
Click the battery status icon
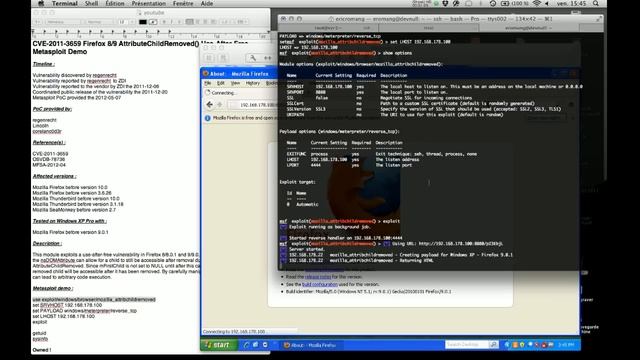(505, 4)
